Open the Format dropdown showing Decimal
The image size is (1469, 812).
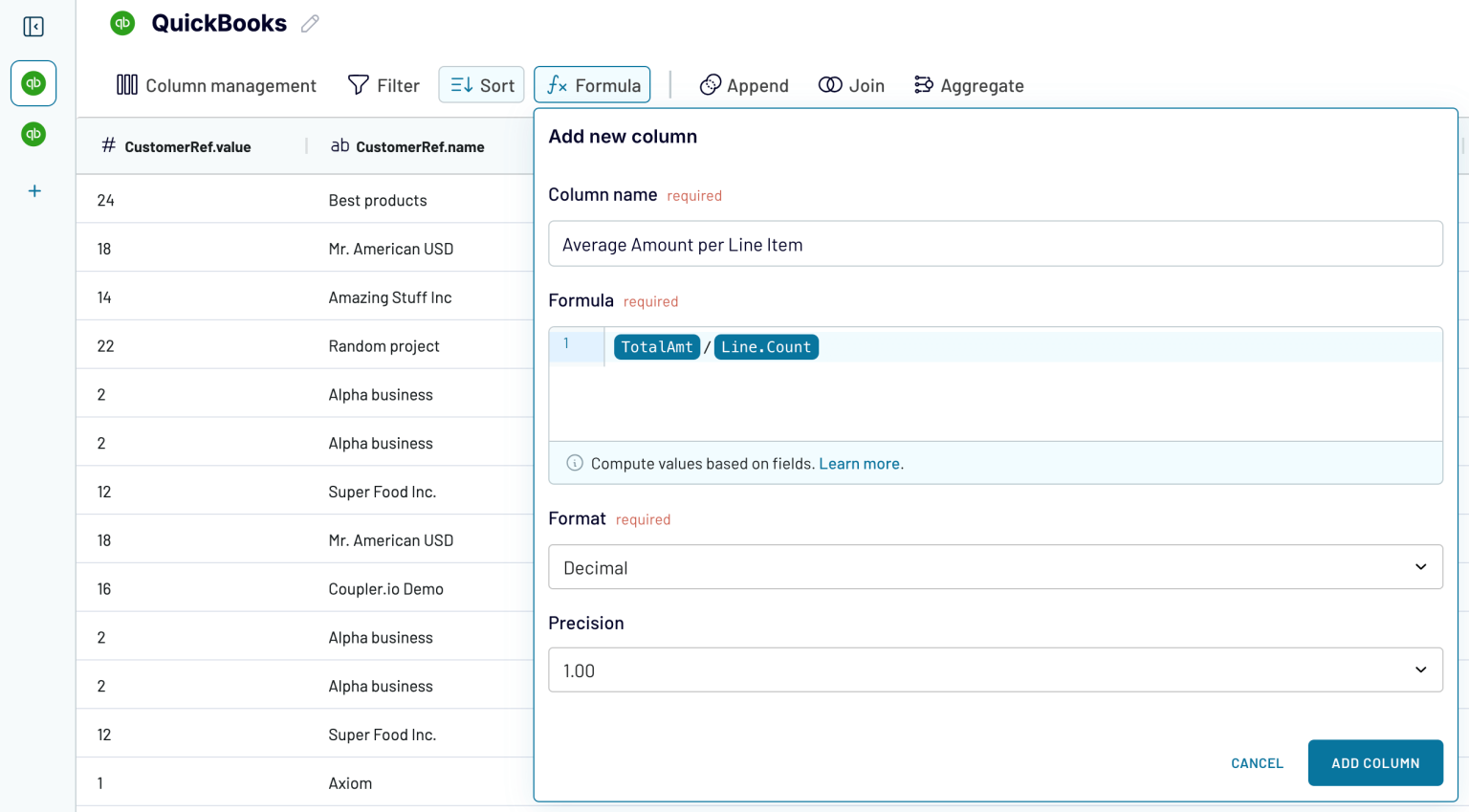pos(995,566)
